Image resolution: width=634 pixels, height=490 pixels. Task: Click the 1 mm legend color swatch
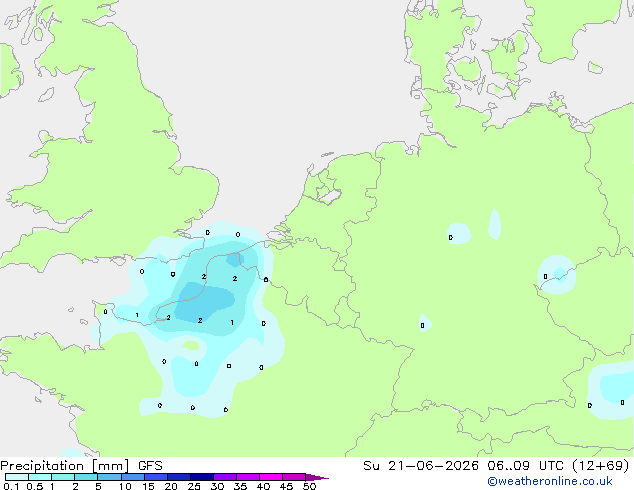click(63, 477)
